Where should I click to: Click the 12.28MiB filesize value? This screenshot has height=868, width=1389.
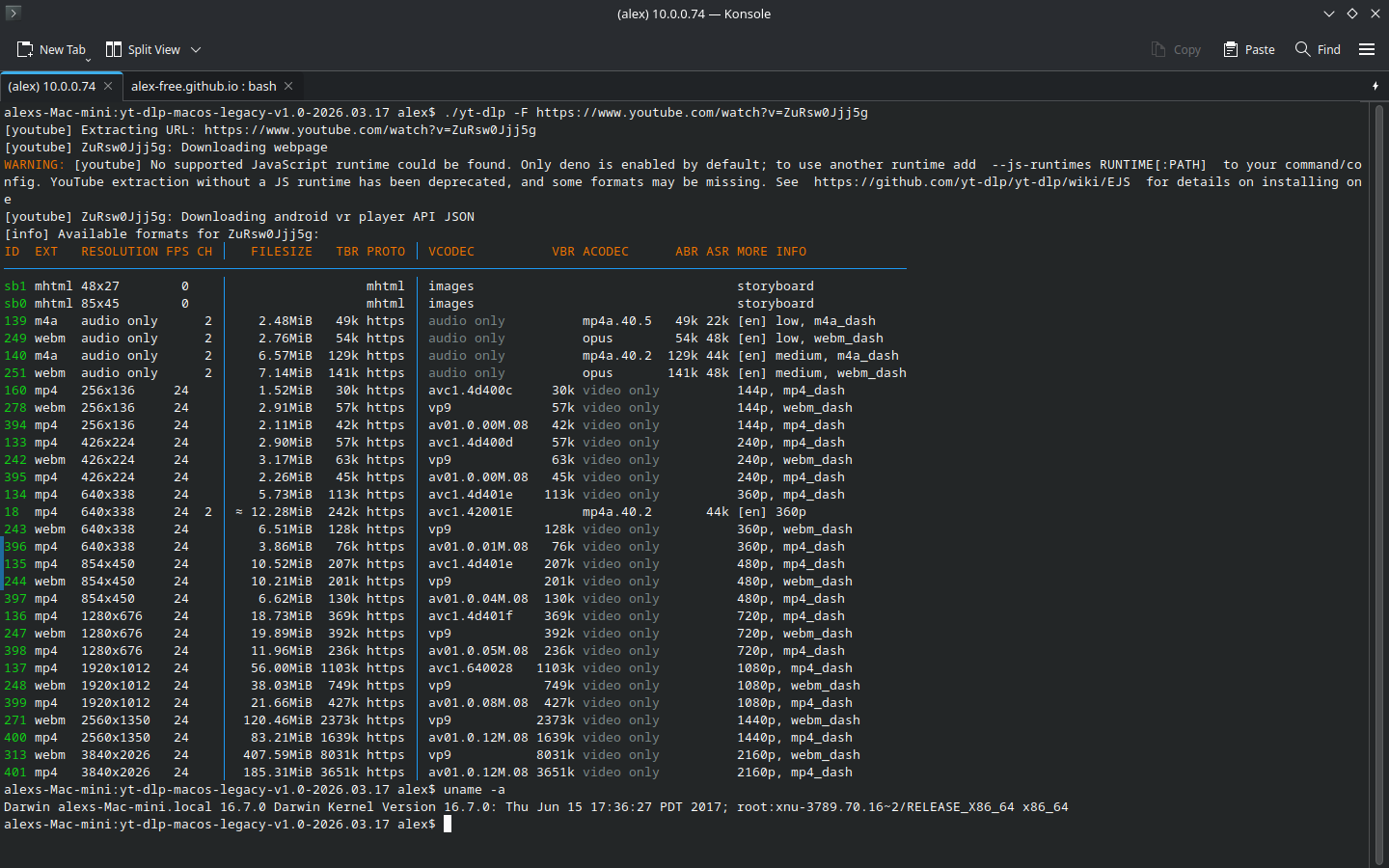tap(282, 512)
